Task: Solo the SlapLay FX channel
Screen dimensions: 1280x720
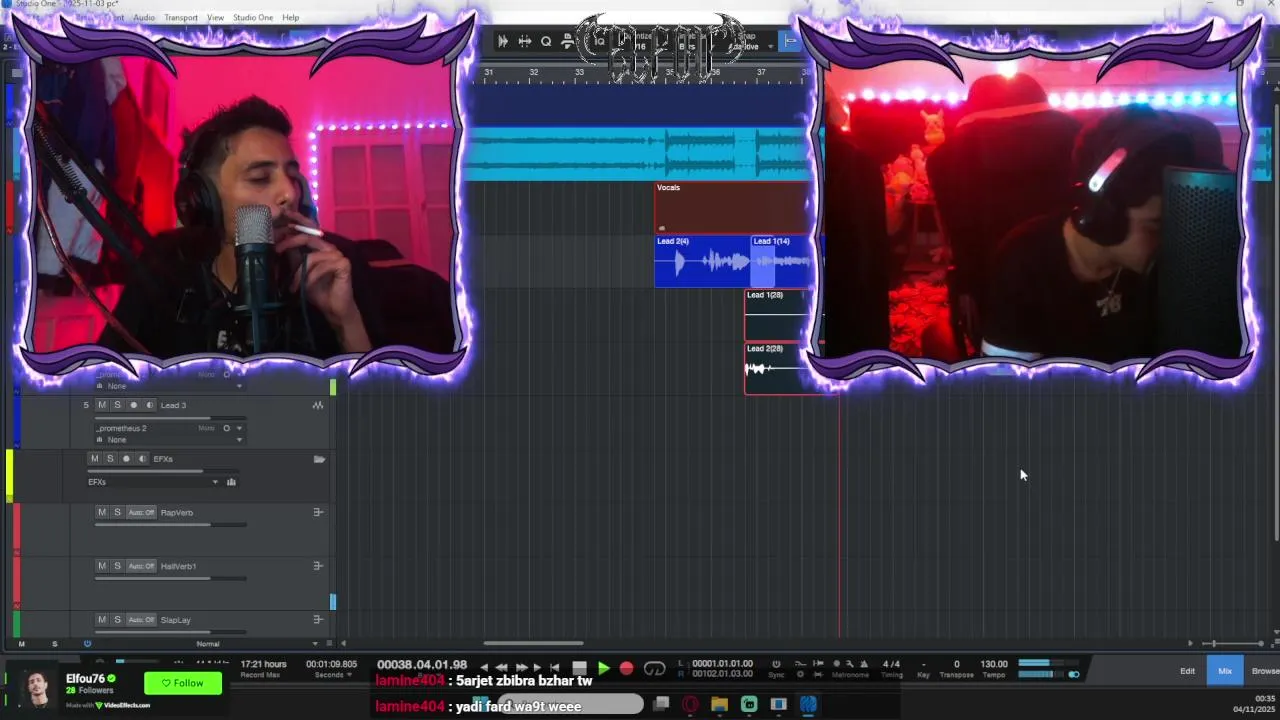Action: (x=117, y=620)
